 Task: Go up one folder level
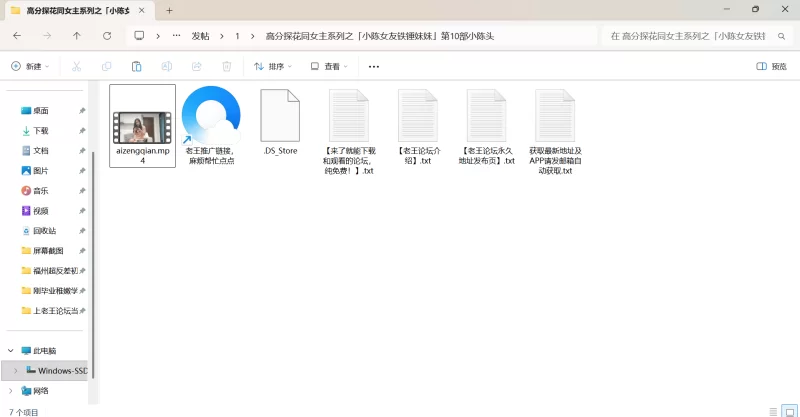77,35
